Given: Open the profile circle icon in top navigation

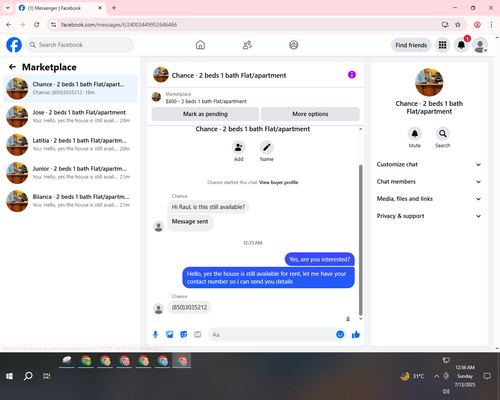Looking at the screenshot, I should point(294,45).
